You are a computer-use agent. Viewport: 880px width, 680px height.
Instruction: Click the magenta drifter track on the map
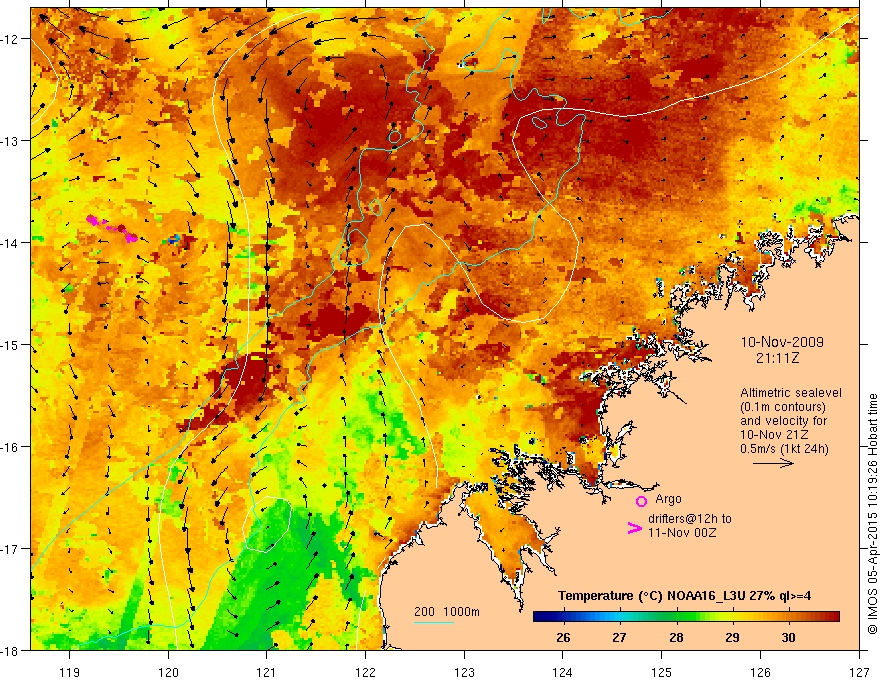pos(112,228)
